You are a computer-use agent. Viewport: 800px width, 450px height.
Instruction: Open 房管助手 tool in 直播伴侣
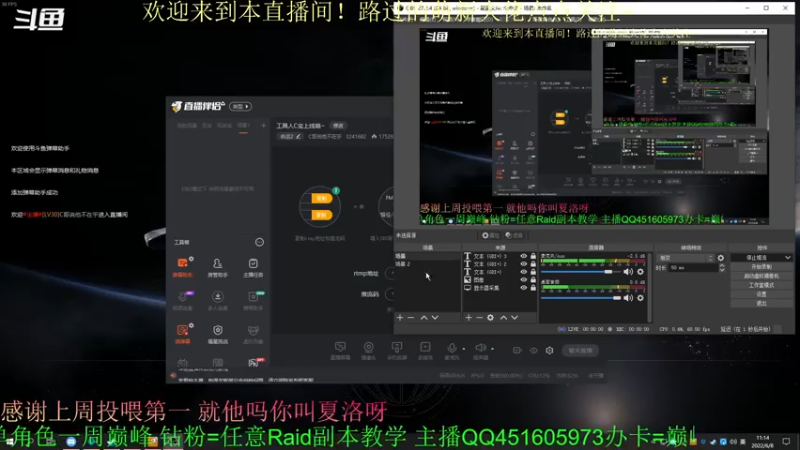pos(218,267)
